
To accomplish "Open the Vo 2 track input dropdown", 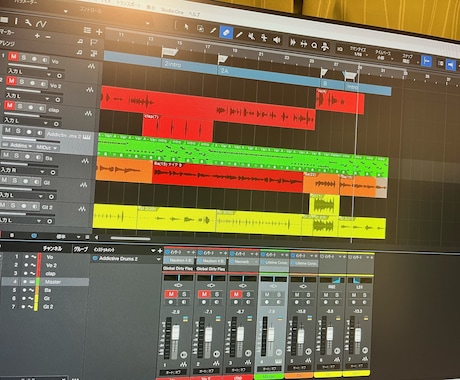I will pyautogui.click(x=47, y=98).
